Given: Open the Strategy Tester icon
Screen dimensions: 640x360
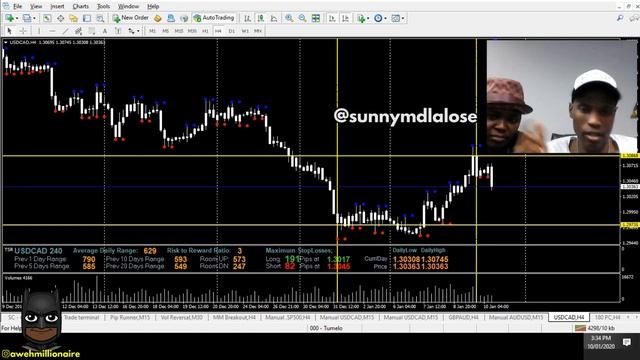Looking at the screenshot, I should point(100,18).
